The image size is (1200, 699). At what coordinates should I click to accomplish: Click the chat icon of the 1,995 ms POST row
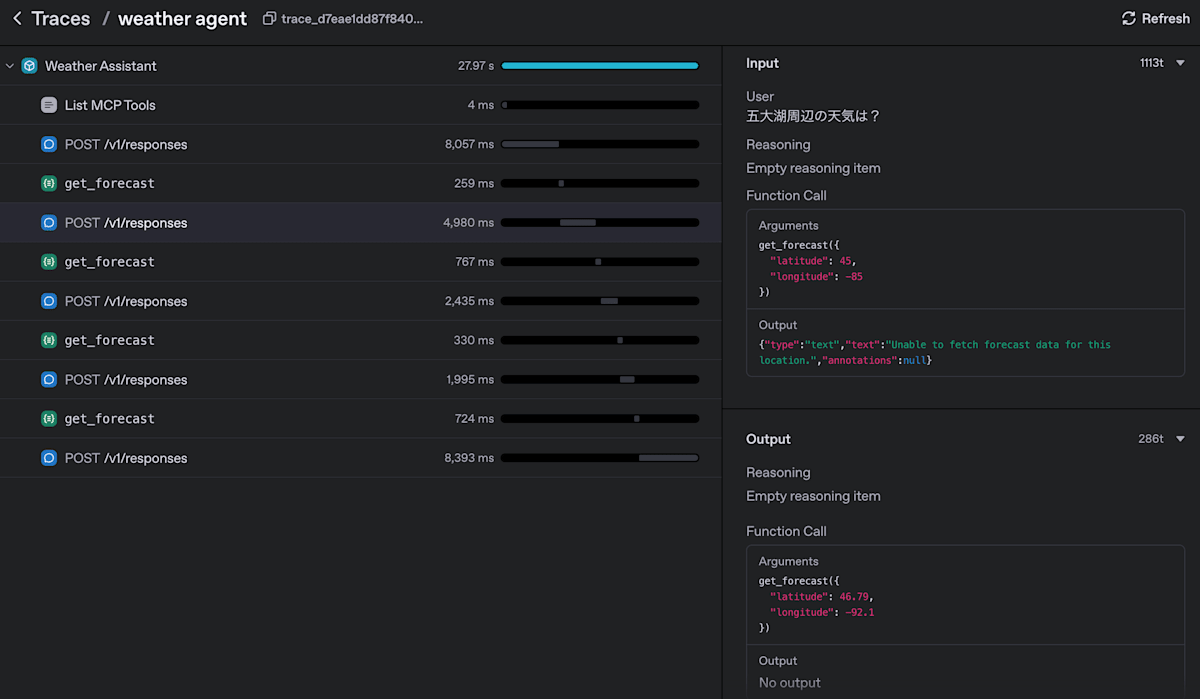pyautogui.click(x=49, y=379)
